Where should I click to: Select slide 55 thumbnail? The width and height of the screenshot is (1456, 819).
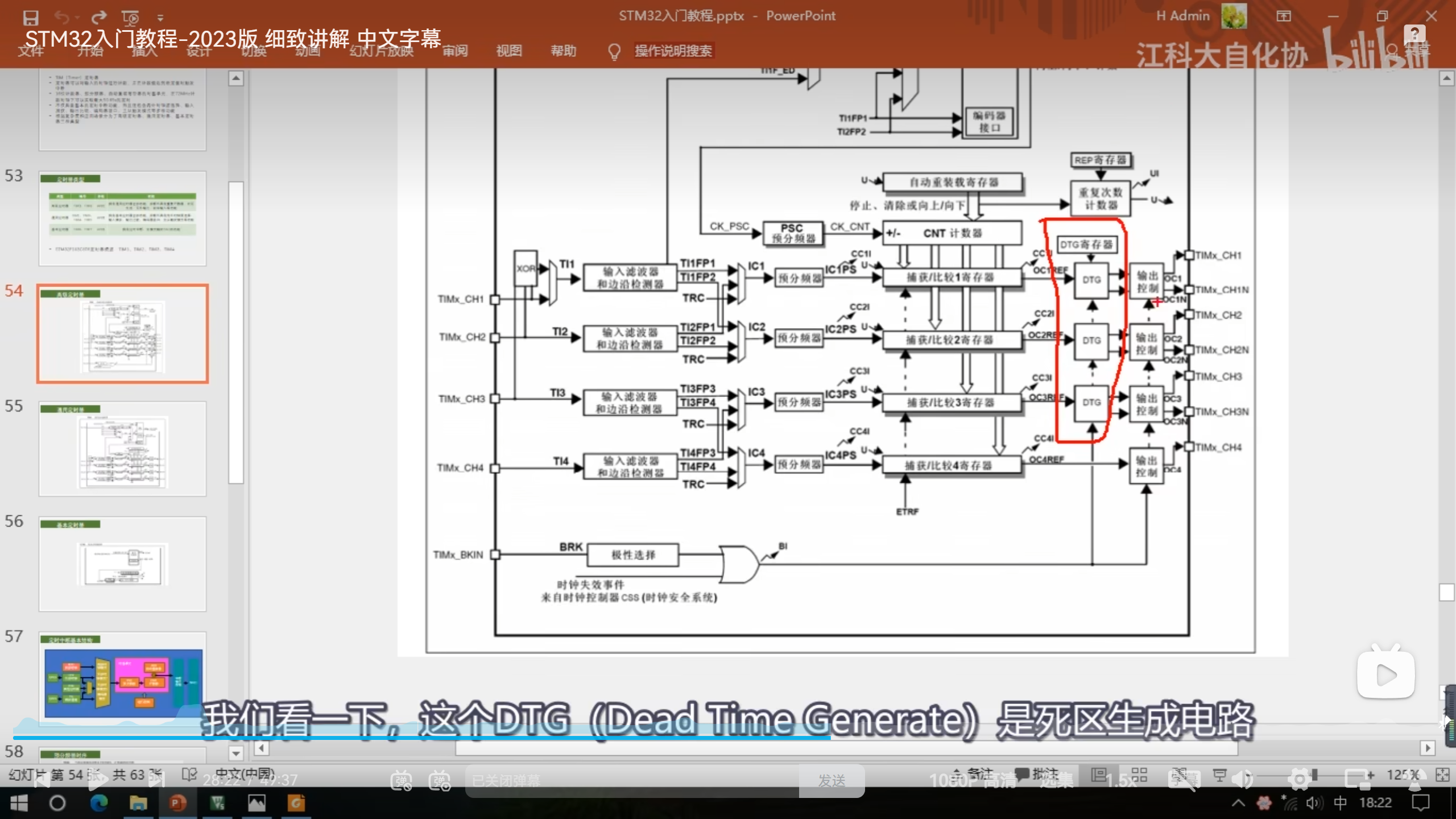pos(122,448)
